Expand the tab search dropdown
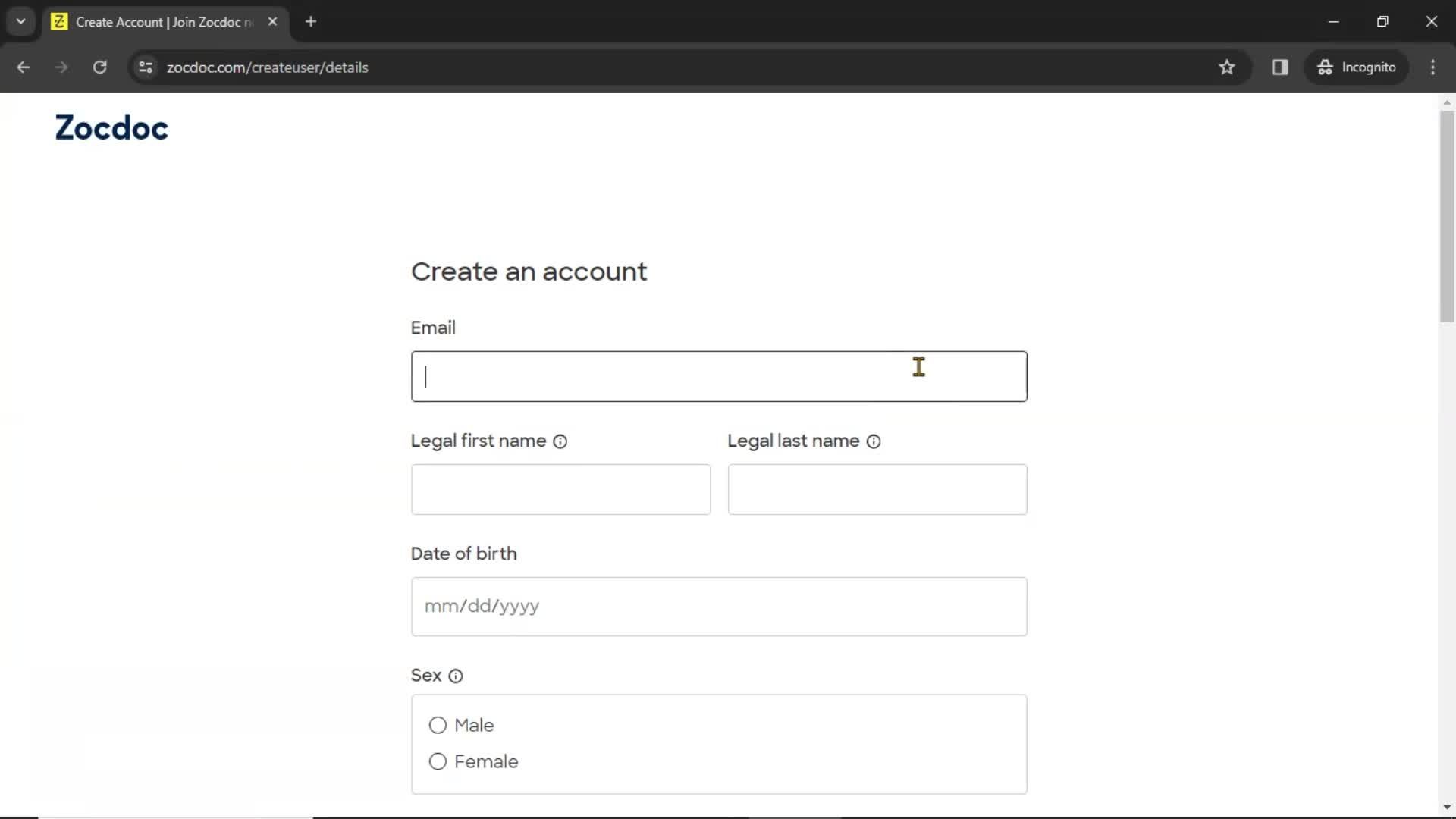This screenshot has height=819, width=1456. 21,21
